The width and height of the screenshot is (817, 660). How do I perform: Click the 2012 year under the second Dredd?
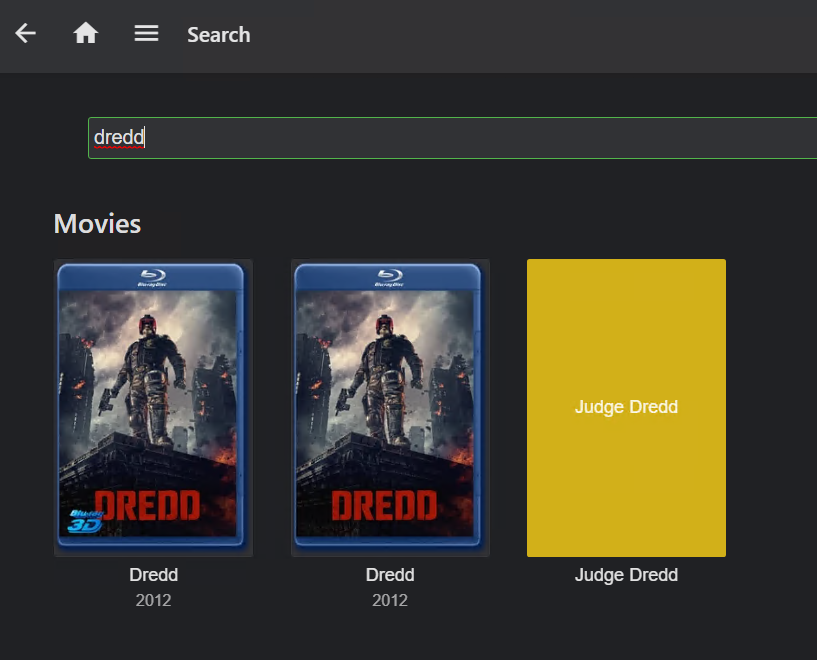click(390, 600)
